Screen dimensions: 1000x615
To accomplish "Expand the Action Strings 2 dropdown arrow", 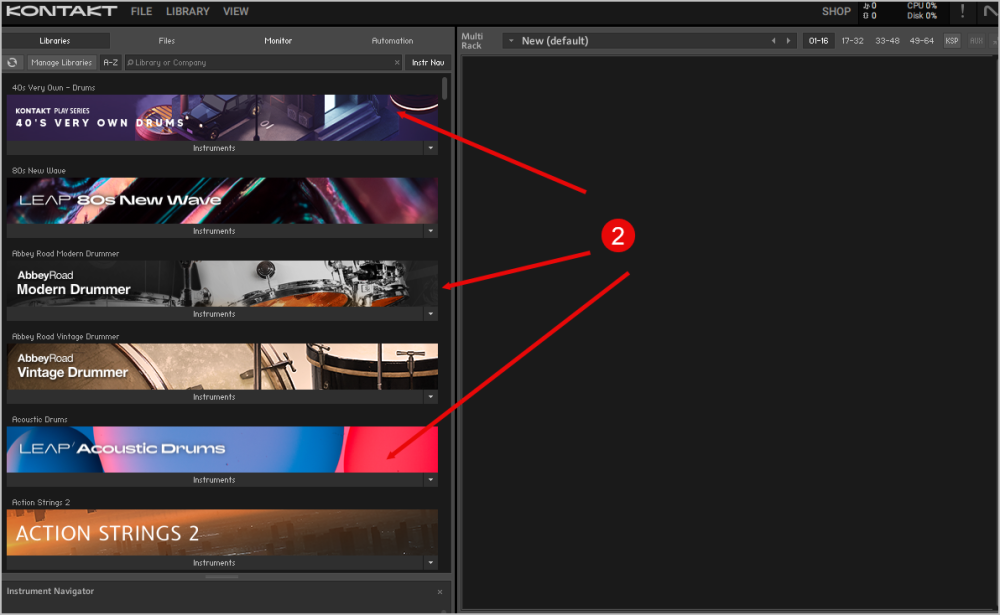I will point(431,563).
